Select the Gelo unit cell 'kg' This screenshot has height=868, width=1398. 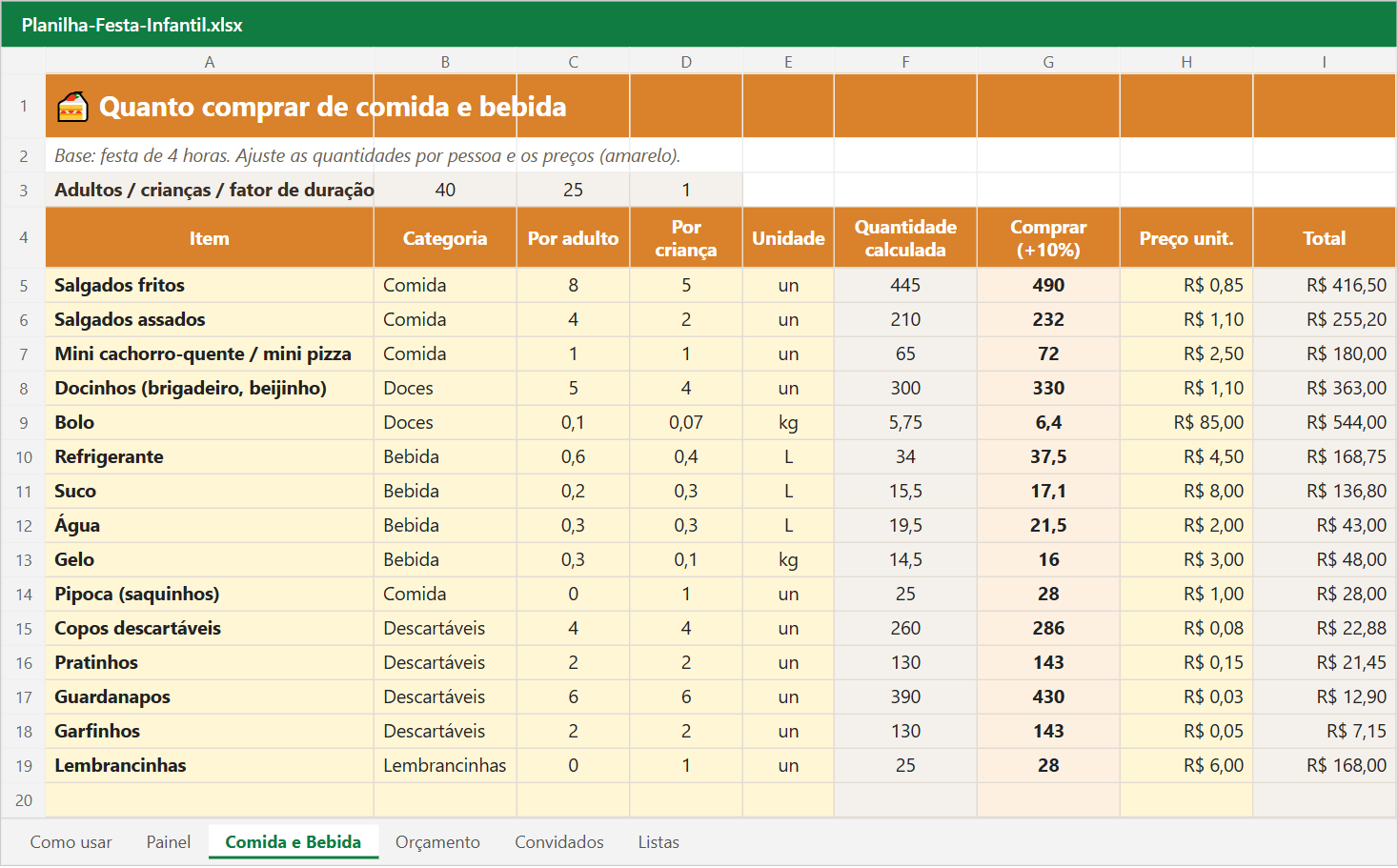[788, 560]
